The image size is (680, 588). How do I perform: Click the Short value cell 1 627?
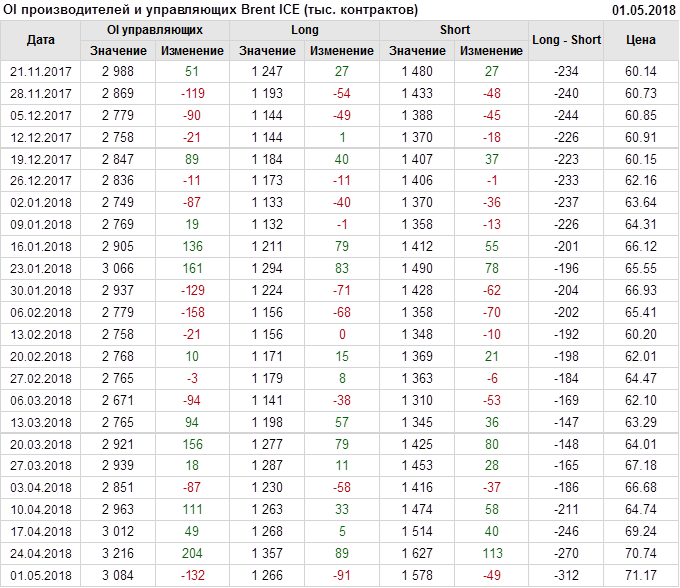click(x=417, y=554)
